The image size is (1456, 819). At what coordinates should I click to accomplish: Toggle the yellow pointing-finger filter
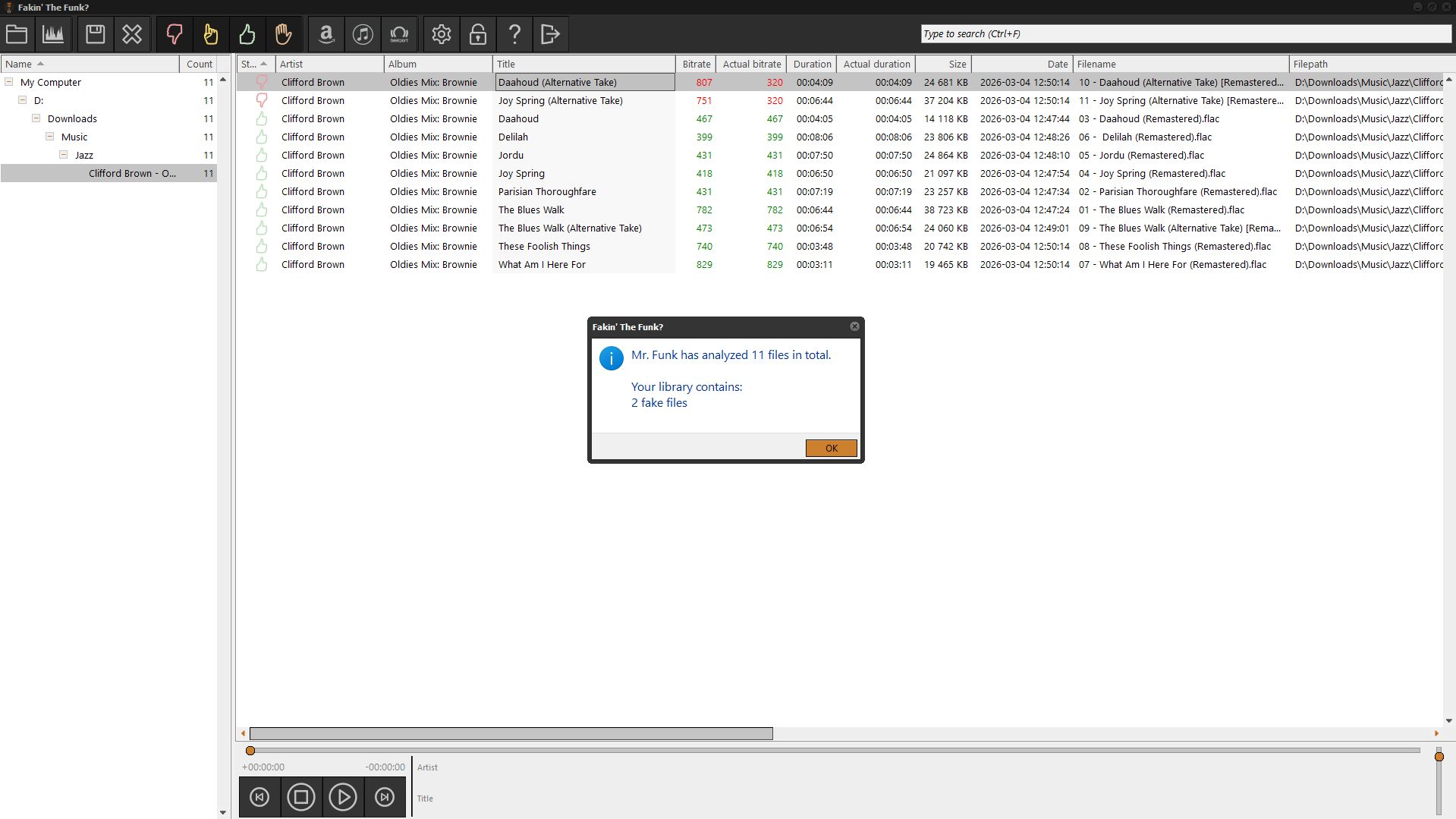(x=211, y=34)
